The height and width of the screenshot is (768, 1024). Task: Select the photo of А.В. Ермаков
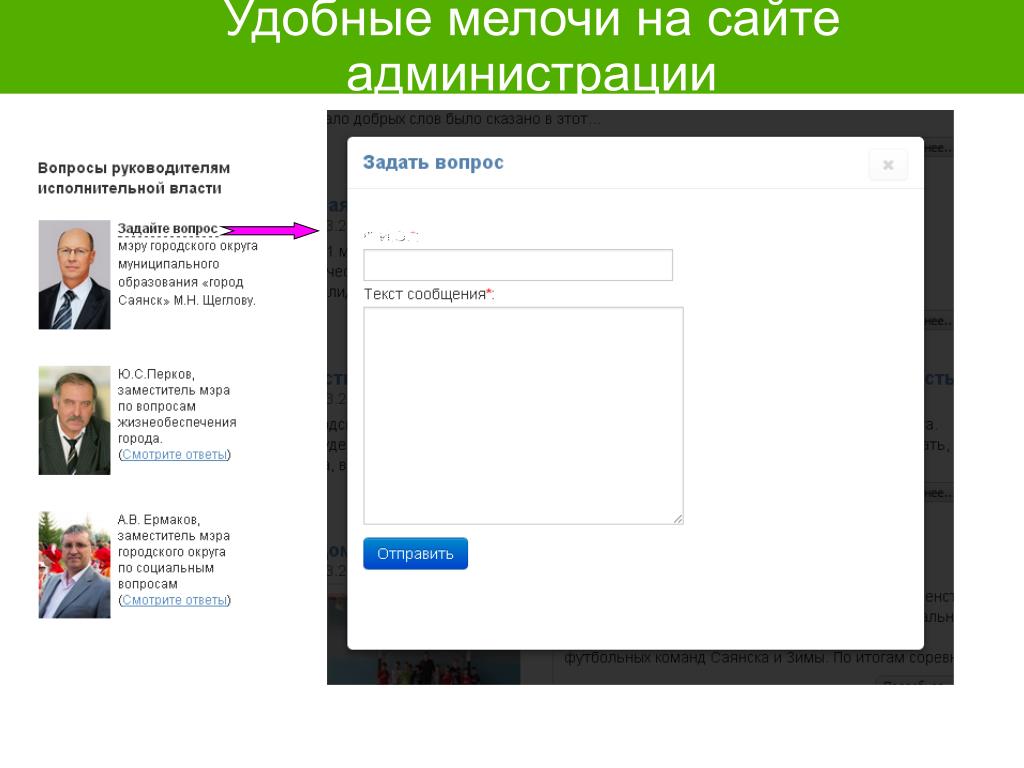click(74, 565)
